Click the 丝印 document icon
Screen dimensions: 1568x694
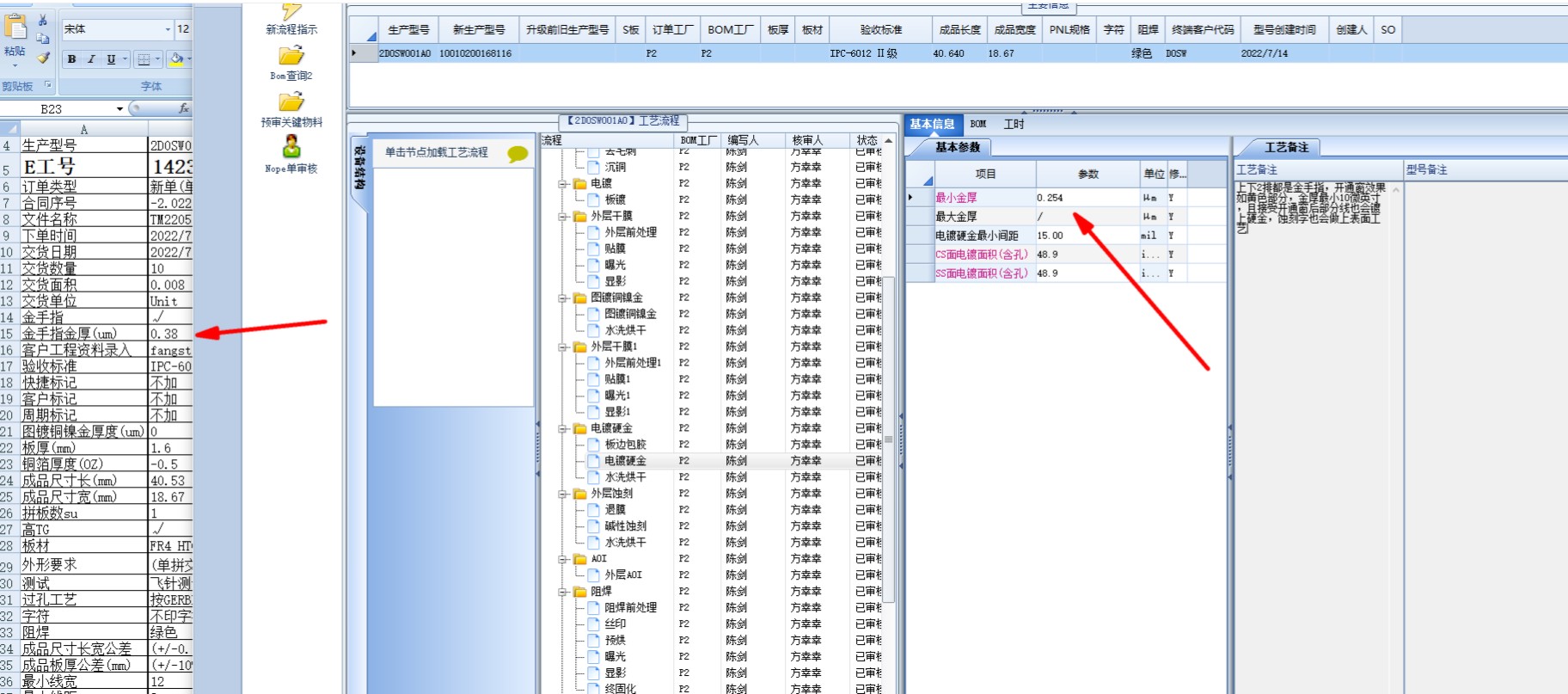point(593,624)
